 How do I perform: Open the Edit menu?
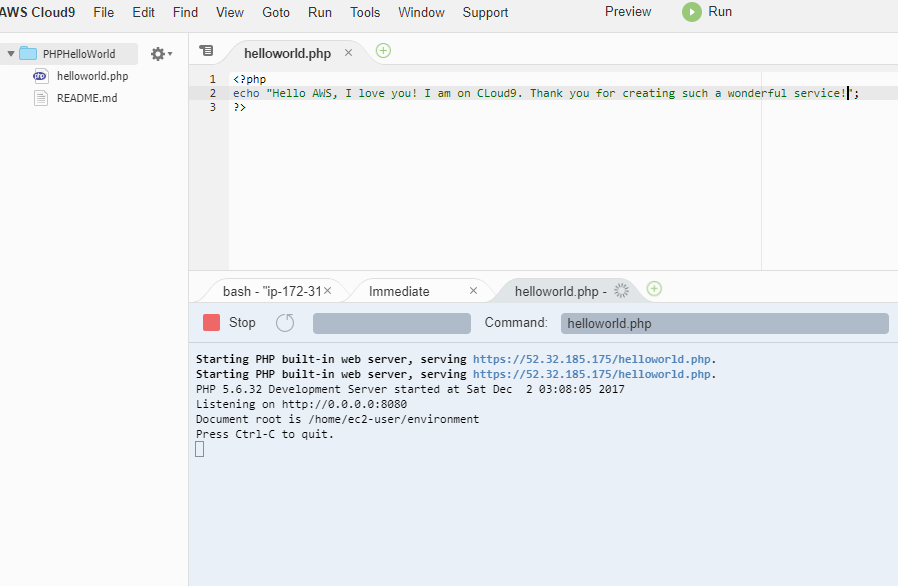click(143, 12)
